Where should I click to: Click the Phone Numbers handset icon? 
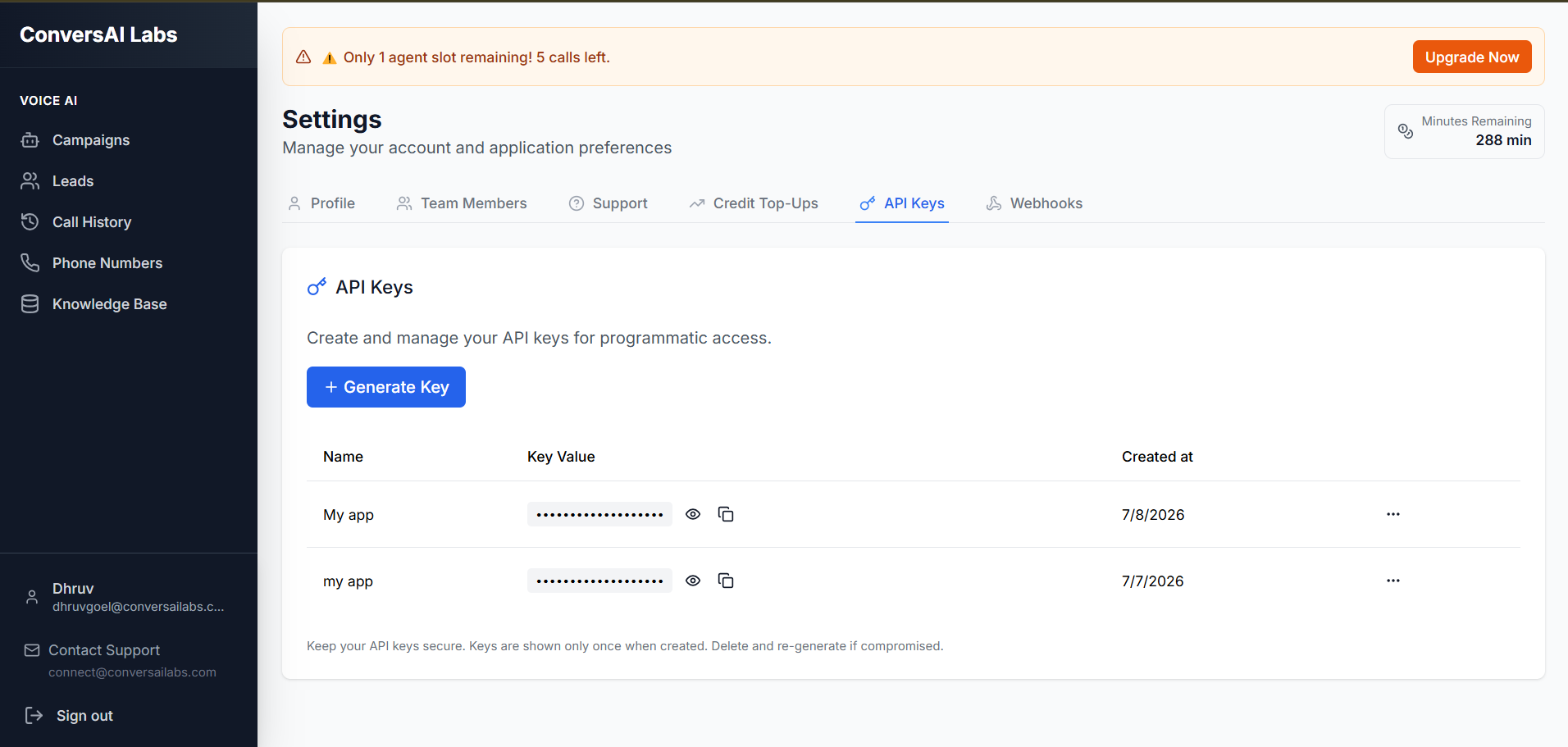coord(30,263)
